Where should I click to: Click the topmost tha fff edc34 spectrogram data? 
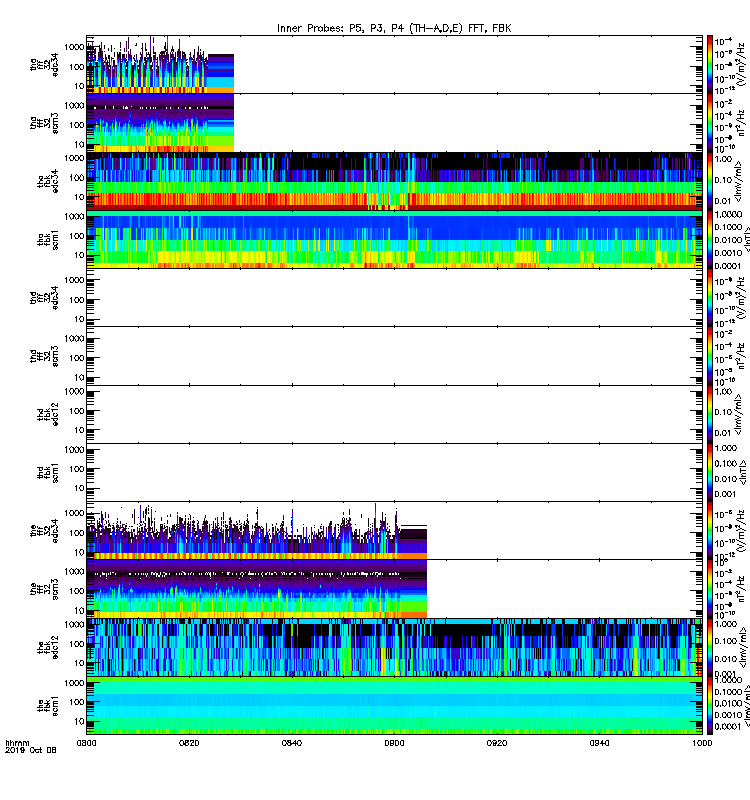(160, 64)
